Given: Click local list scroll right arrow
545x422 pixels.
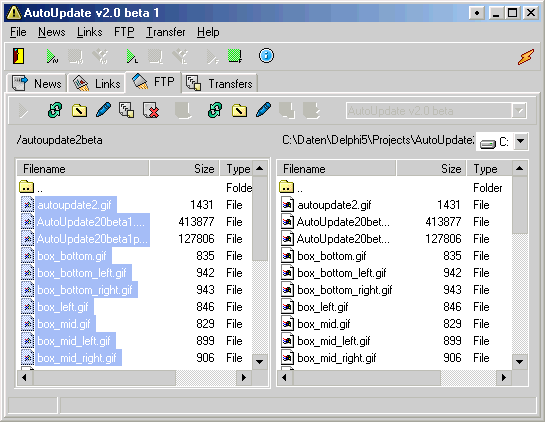Looking at the screenshot, I should pyautogui.click(x=504, y=378).
